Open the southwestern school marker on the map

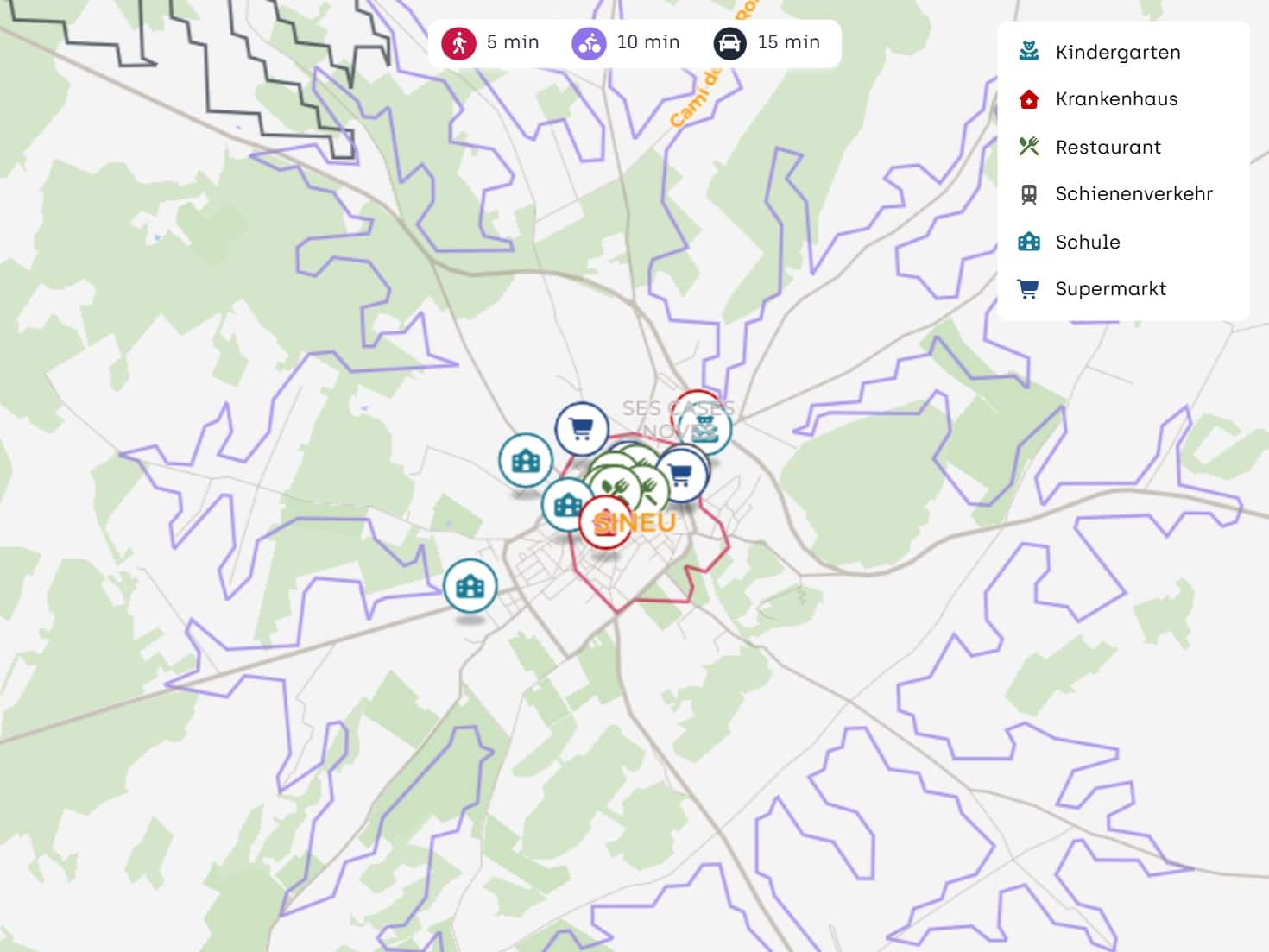(x=470, y=587)
